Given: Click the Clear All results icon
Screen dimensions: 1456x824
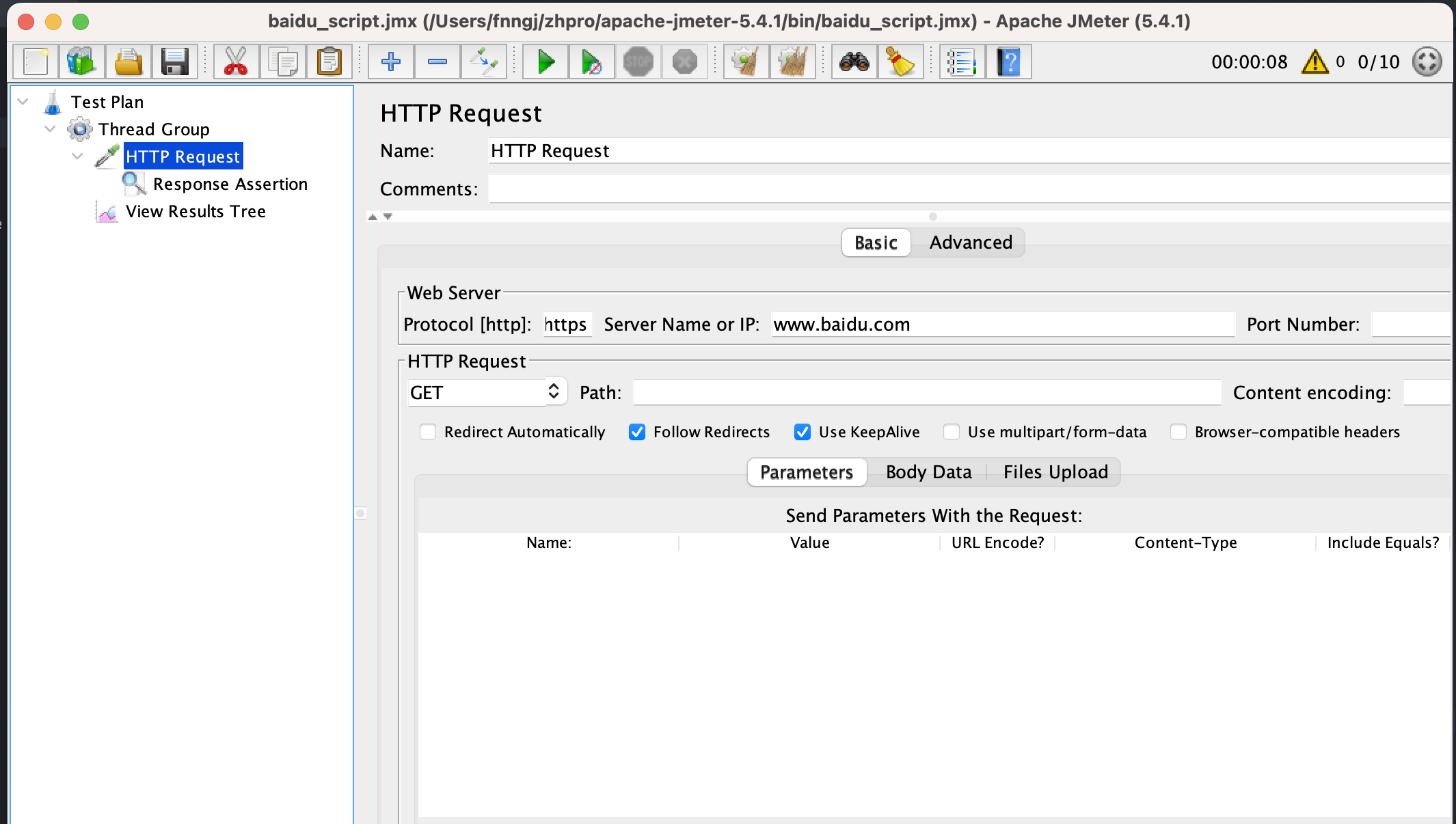Looking at the screenshot, I should [x=793, y=62].
